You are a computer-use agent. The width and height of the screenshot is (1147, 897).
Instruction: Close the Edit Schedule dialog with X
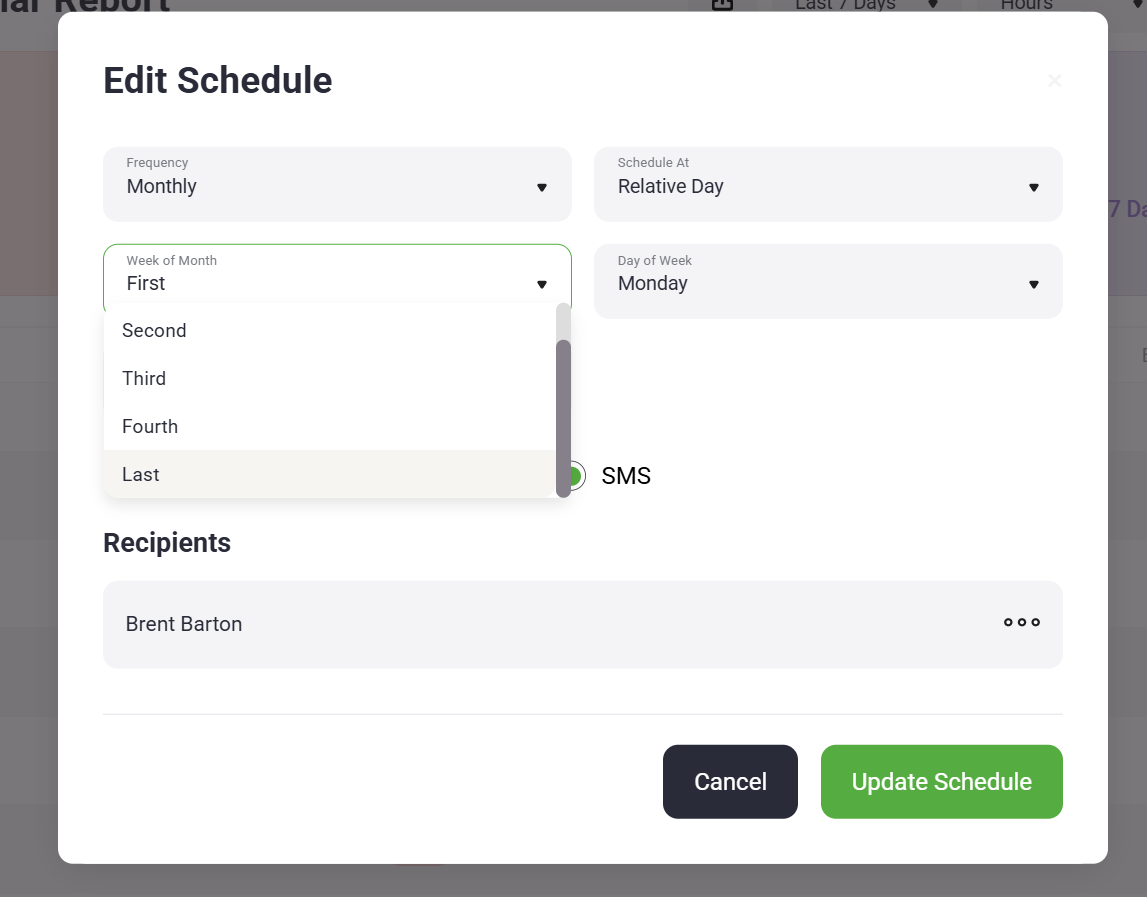1054,81
